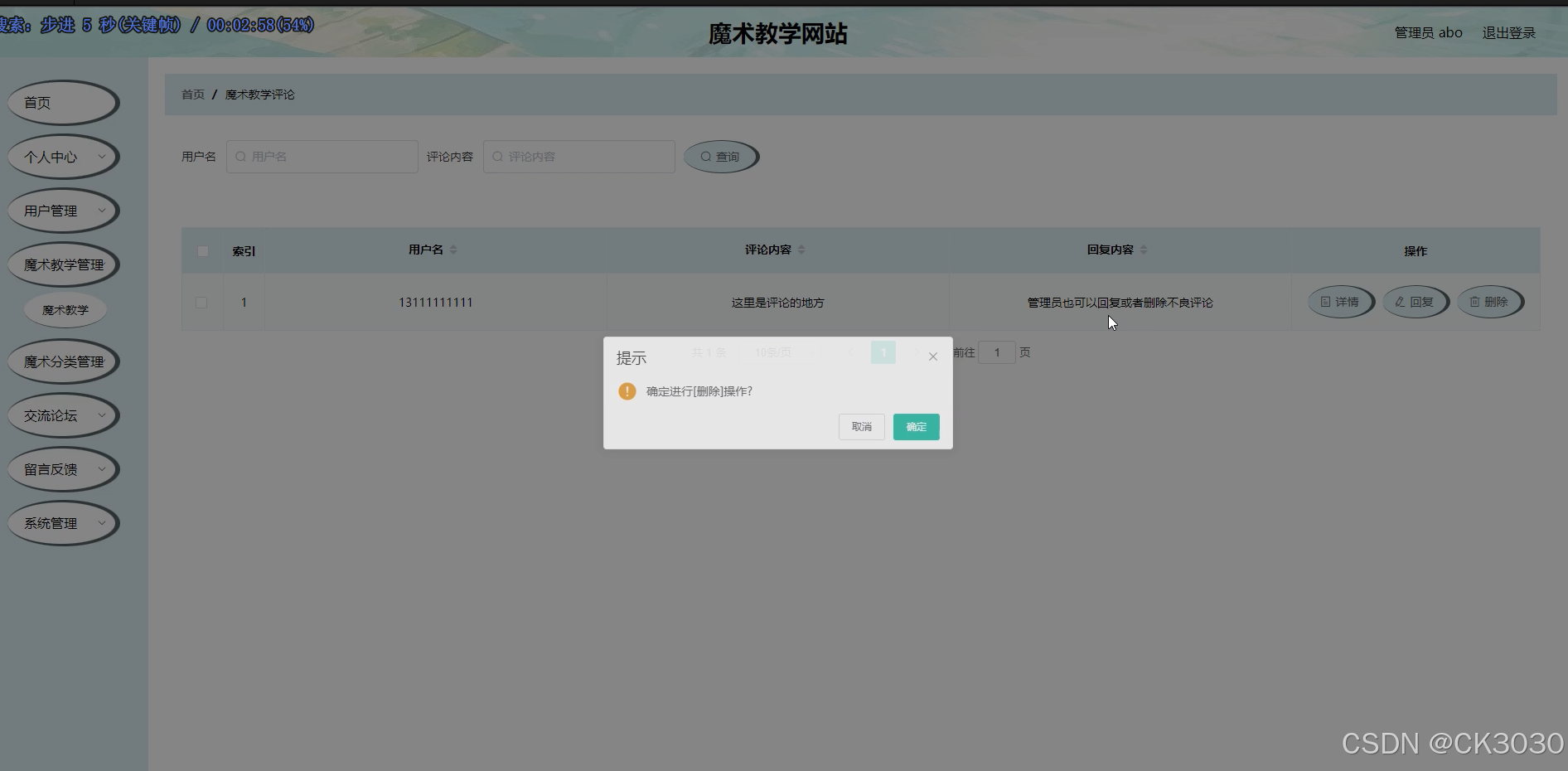Confirm deletion with the 确定 button
The width and height of the screenshot is (1568, 771).
pos(916,427)
